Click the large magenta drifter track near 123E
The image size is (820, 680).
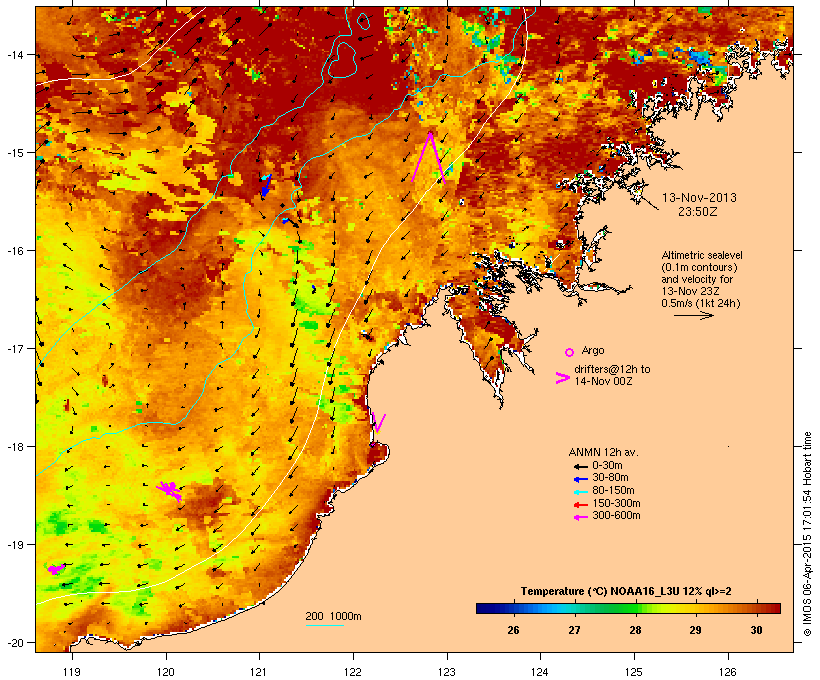point(429,157)
